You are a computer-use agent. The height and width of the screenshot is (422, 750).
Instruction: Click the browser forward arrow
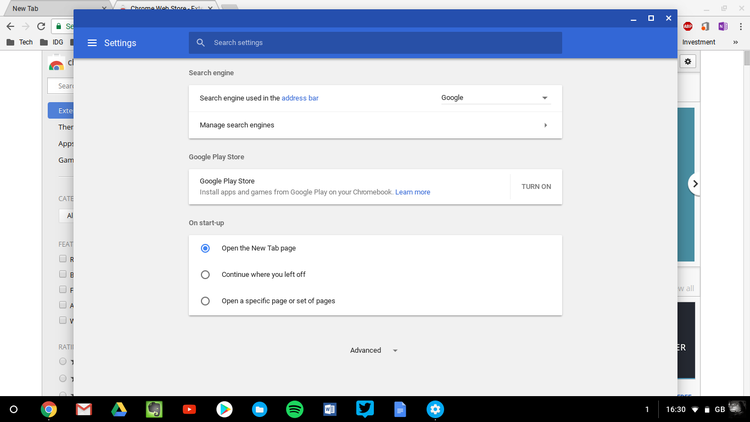point(26,26)
